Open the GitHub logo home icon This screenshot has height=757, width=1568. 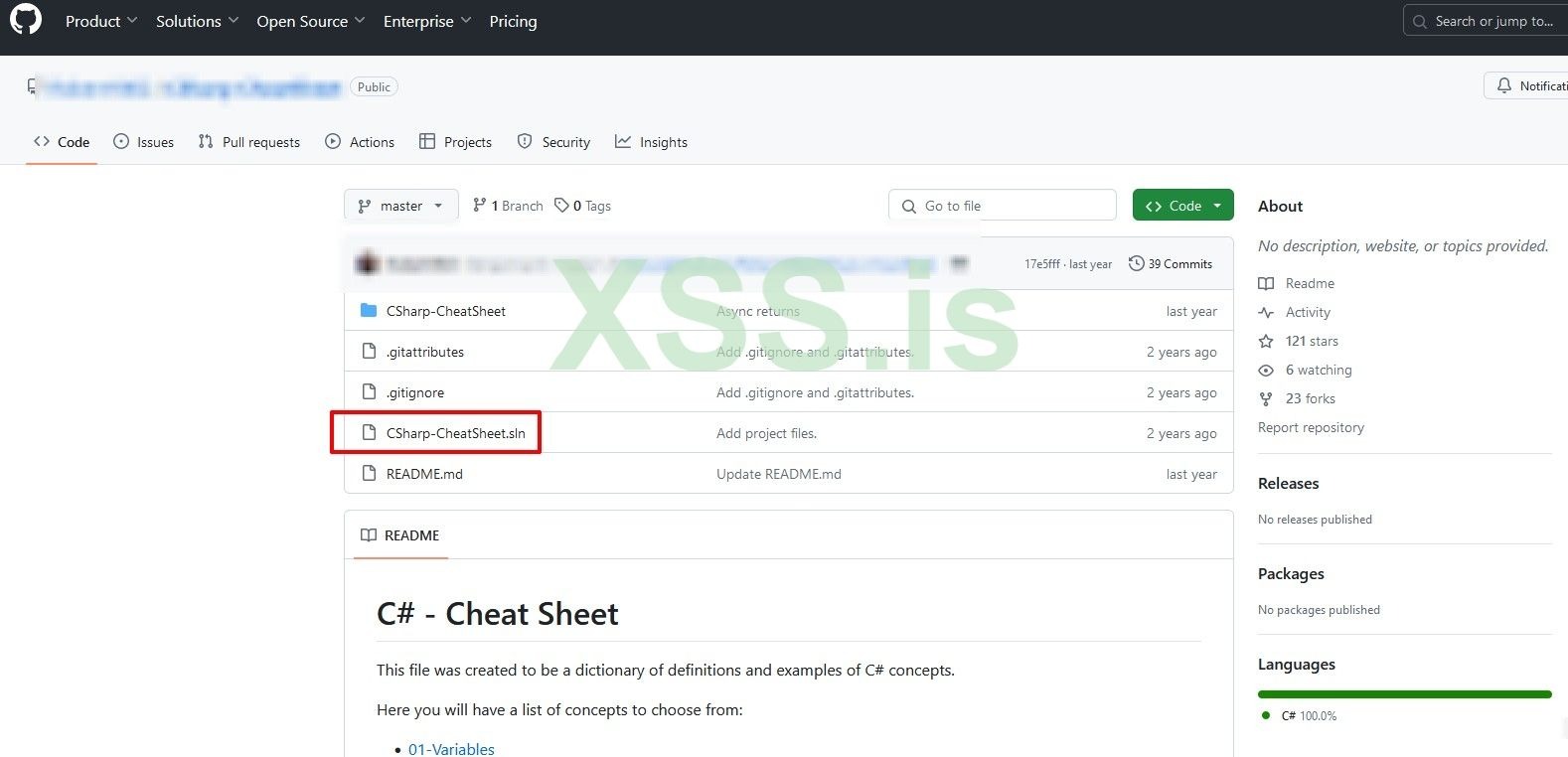coord(26,20)
